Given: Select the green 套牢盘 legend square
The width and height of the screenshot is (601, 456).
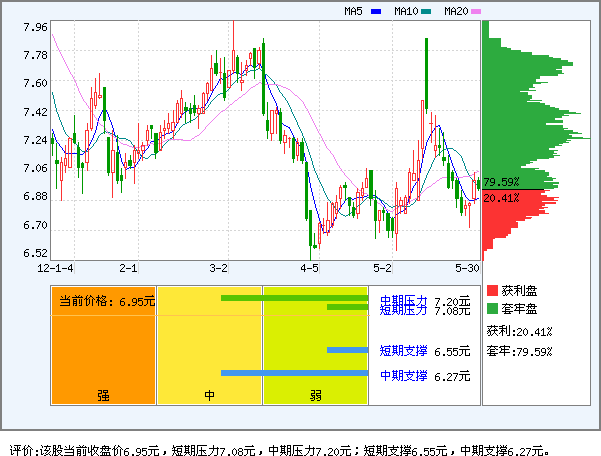Looking at the screenshot, I should point(491,308).
